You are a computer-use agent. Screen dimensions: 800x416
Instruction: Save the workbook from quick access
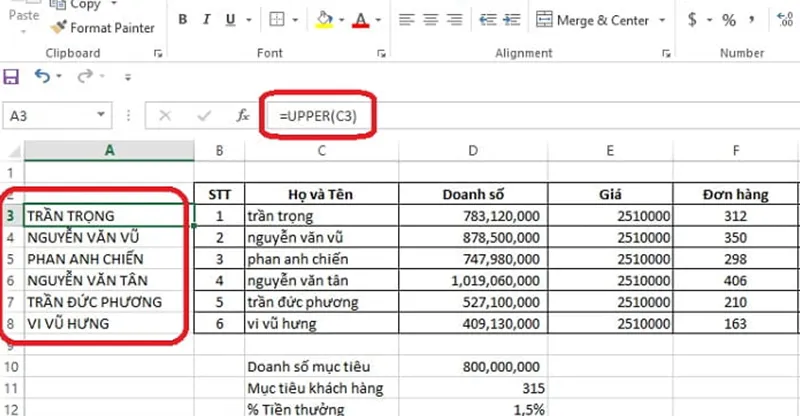(x=11, y=77)
